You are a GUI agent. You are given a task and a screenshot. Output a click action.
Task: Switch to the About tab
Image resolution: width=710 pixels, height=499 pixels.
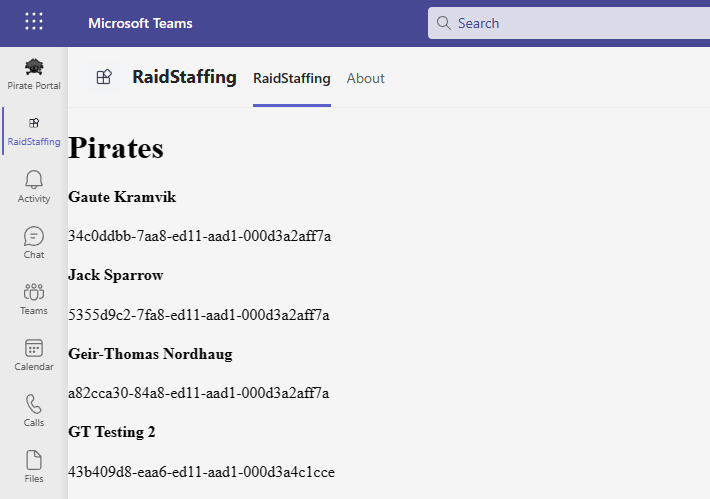(x=365, y=78)
